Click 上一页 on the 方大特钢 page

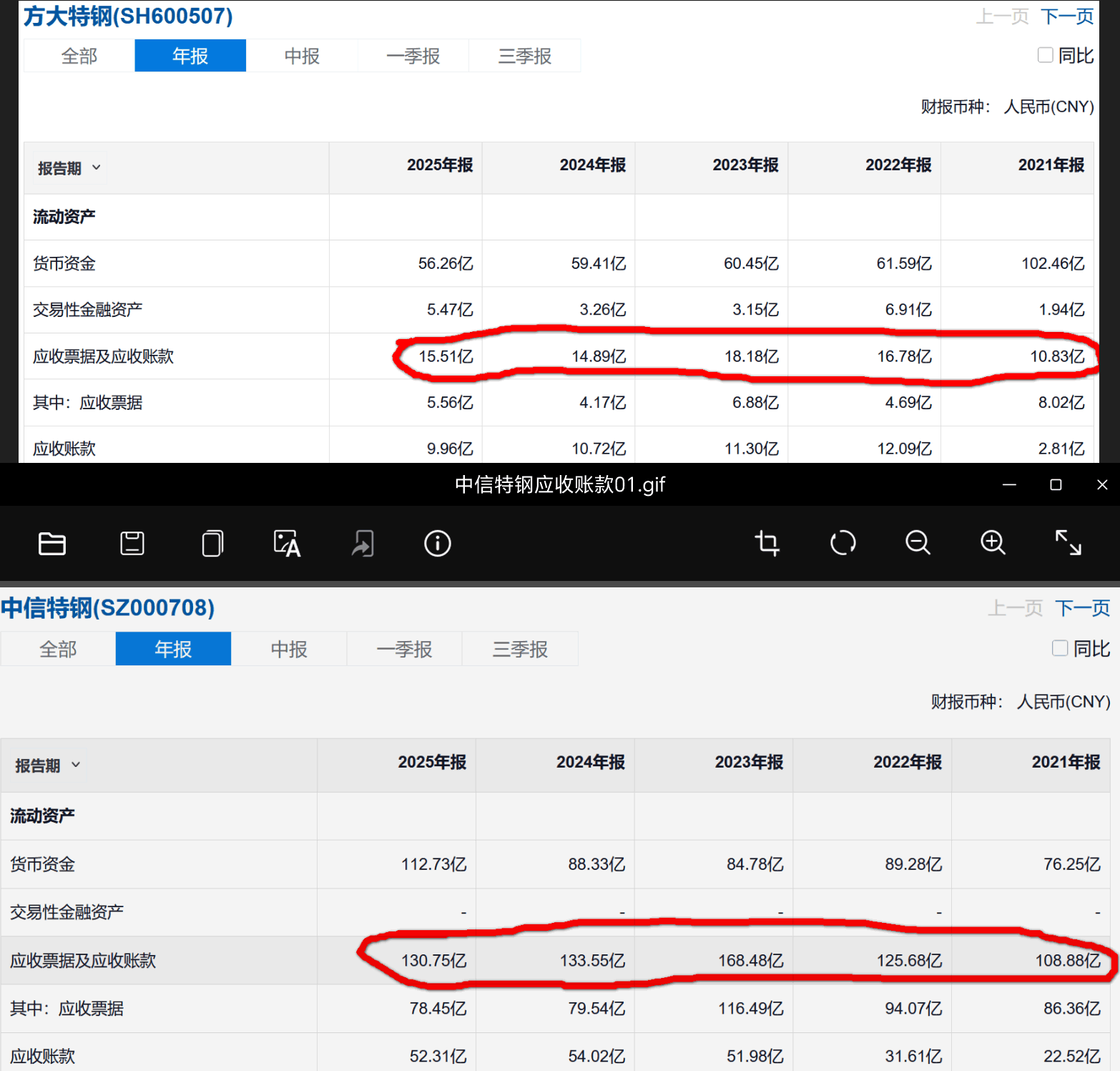[1003, 16]
